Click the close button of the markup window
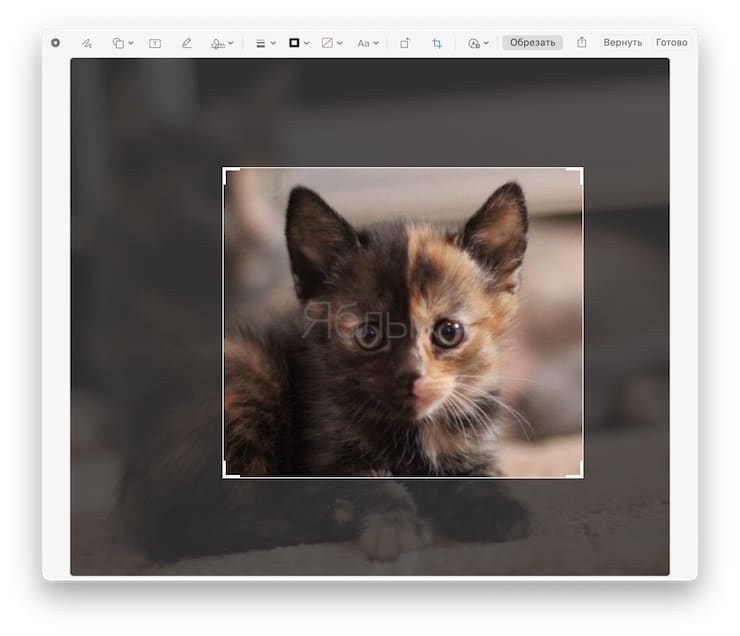The width and height of the screenshot is (740, 636). click(55, 43)
